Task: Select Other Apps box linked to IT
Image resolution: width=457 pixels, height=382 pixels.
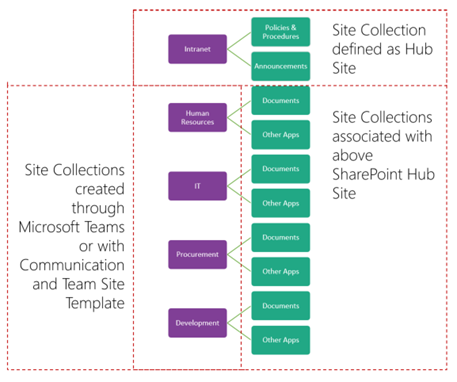Action: click(x=281, y=203)
